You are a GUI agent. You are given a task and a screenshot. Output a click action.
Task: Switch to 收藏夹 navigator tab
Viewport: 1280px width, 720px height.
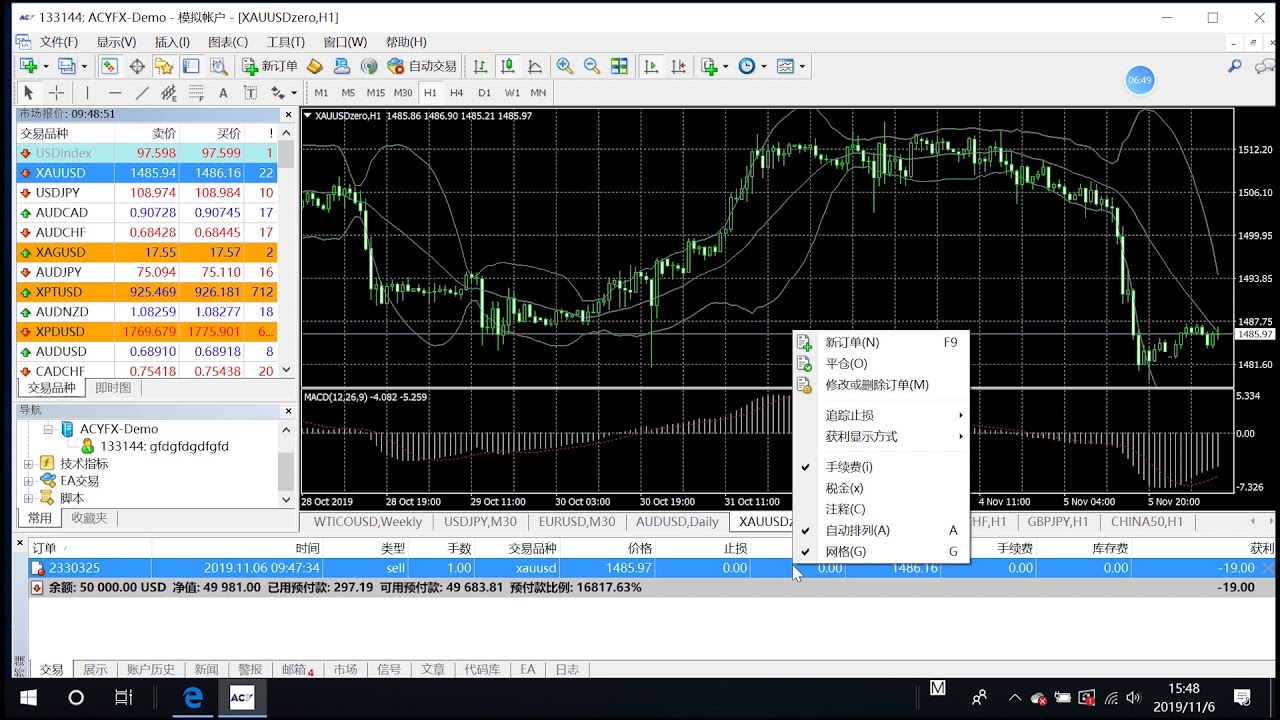(89, 518)
